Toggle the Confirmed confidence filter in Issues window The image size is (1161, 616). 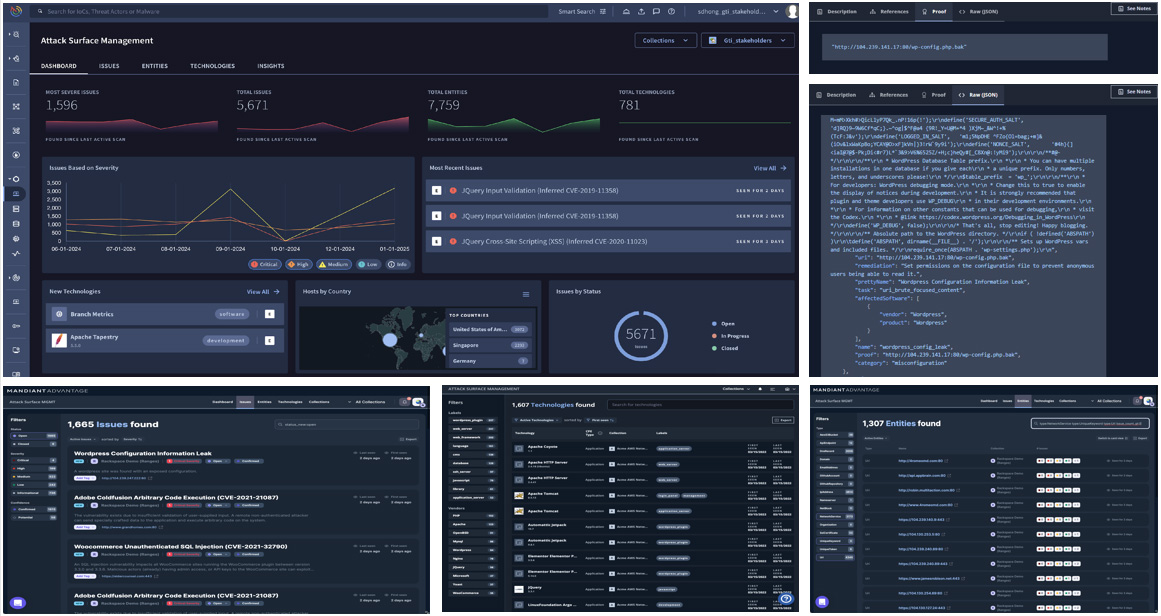33,509
